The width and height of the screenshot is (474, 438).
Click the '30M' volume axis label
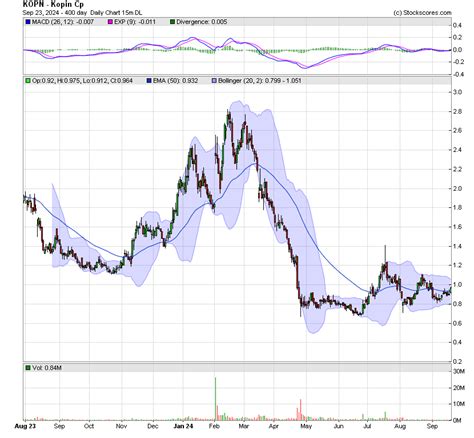coord(459,372)
